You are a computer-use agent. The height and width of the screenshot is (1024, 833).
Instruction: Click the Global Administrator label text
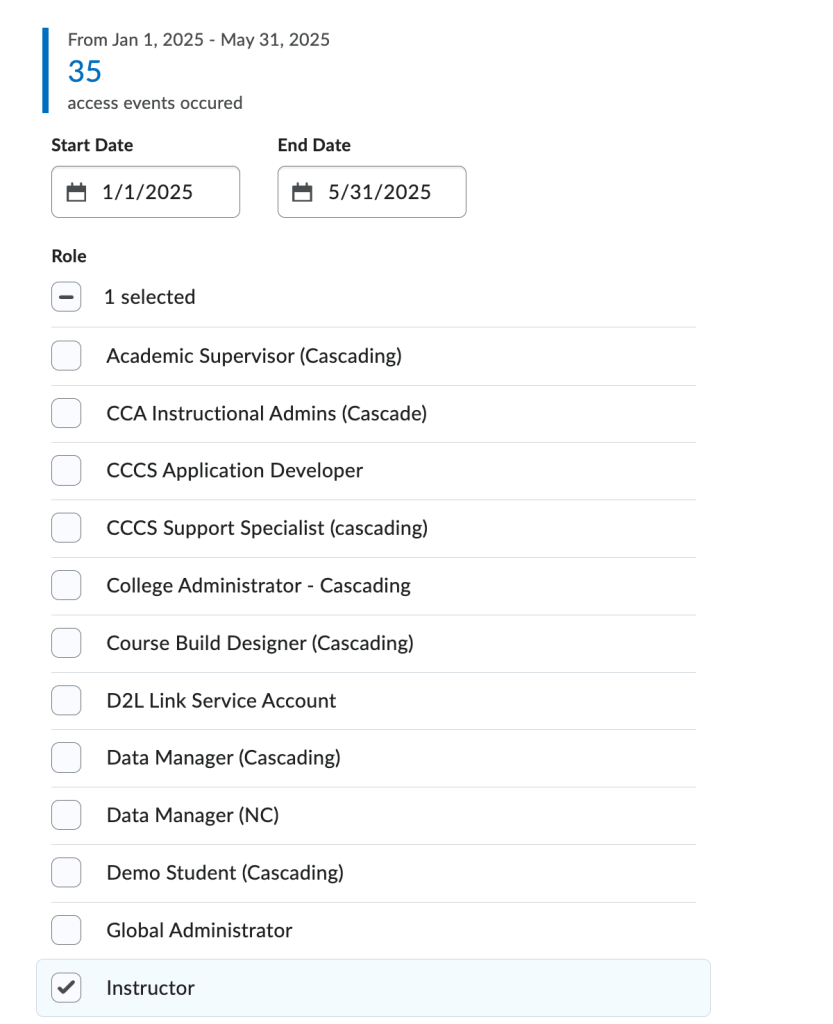[x=199, y=930]
